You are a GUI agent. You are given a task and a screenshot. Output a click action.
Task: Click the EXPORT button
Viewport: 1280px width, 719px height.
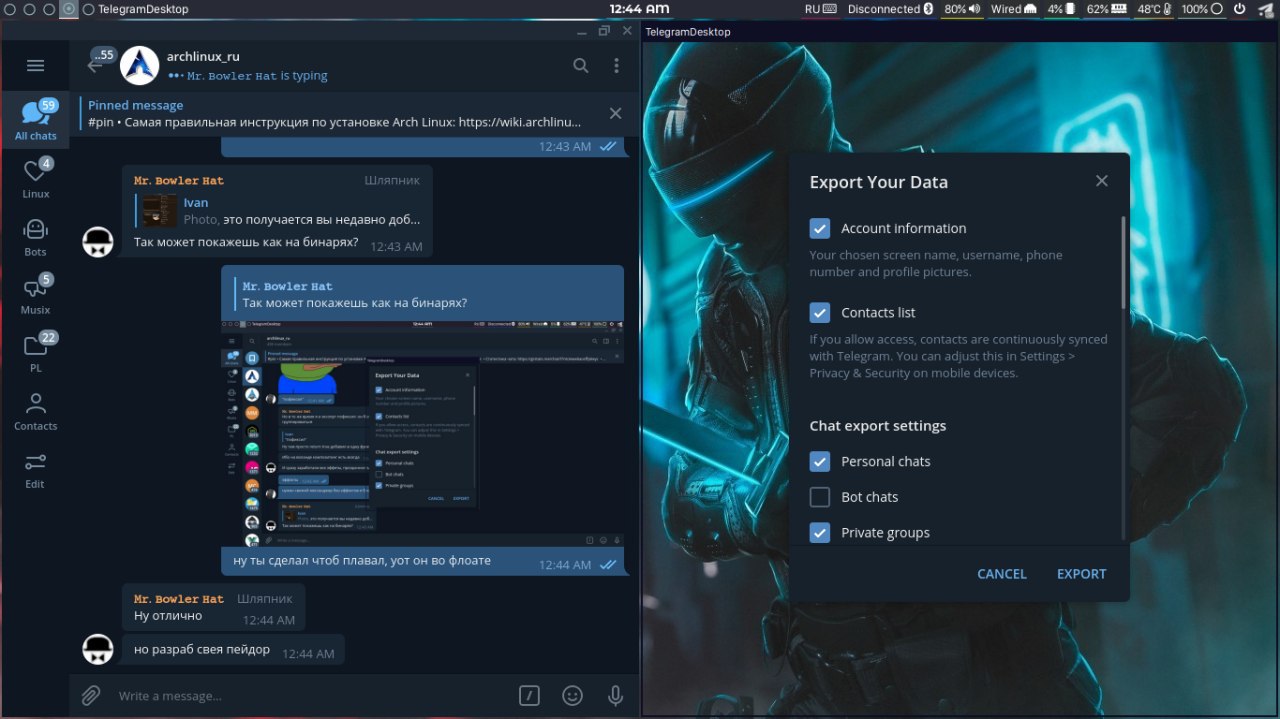coord(1081,574)
